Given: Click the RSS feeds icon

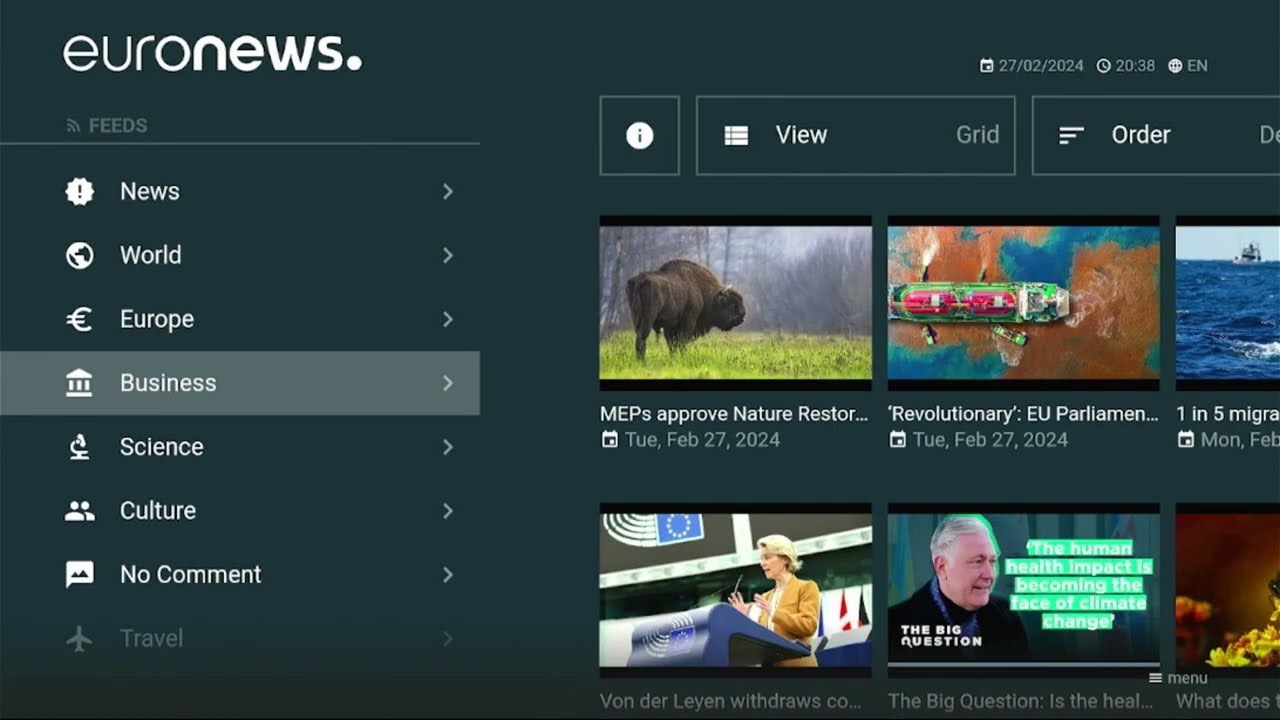Looking at the screenshot, I should click(73, 125).
